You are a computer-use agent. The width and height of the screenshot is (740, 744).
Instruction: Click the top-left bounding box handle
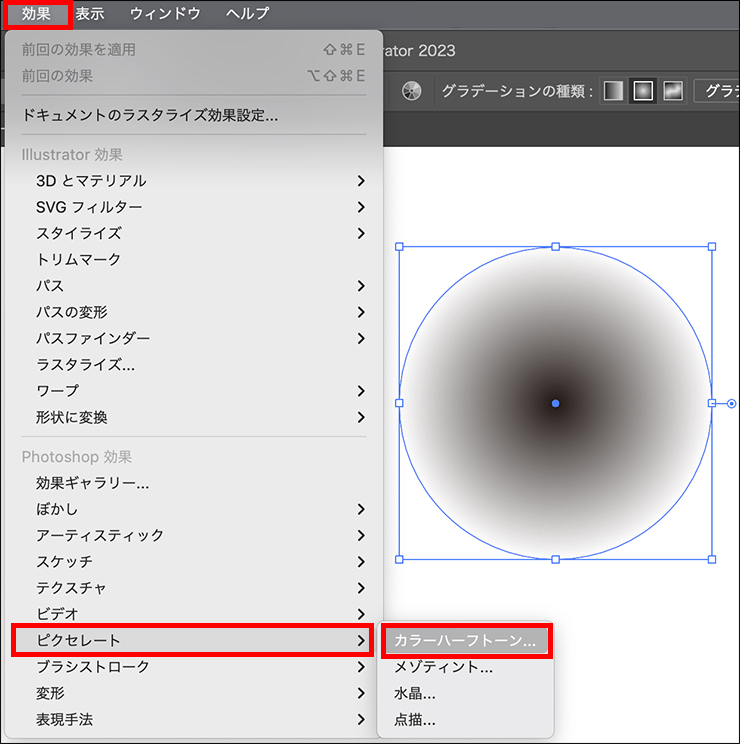(x=399, y=246)
